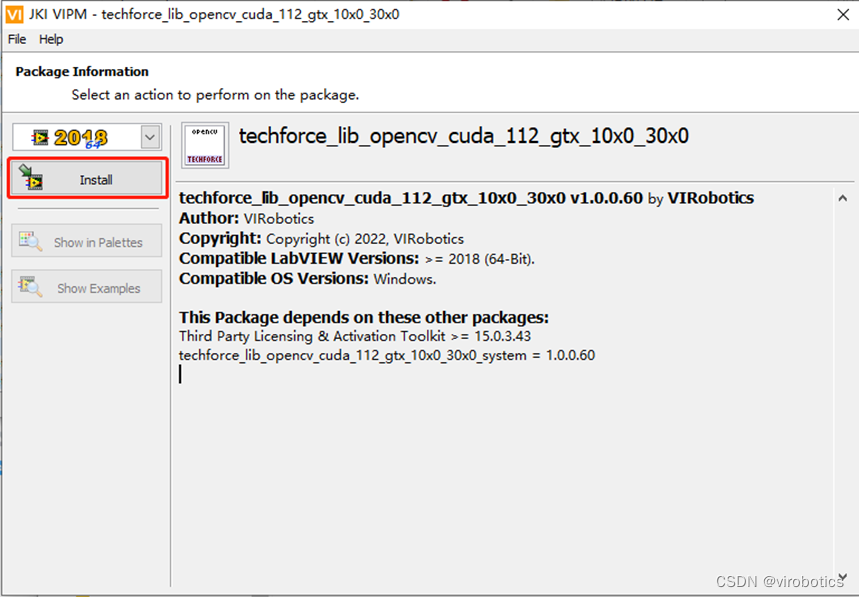Viewport: 859px width, 597px height.
Task: Click the install package icon on Install button
Action: pyautogui.click(x=31, y=177)
